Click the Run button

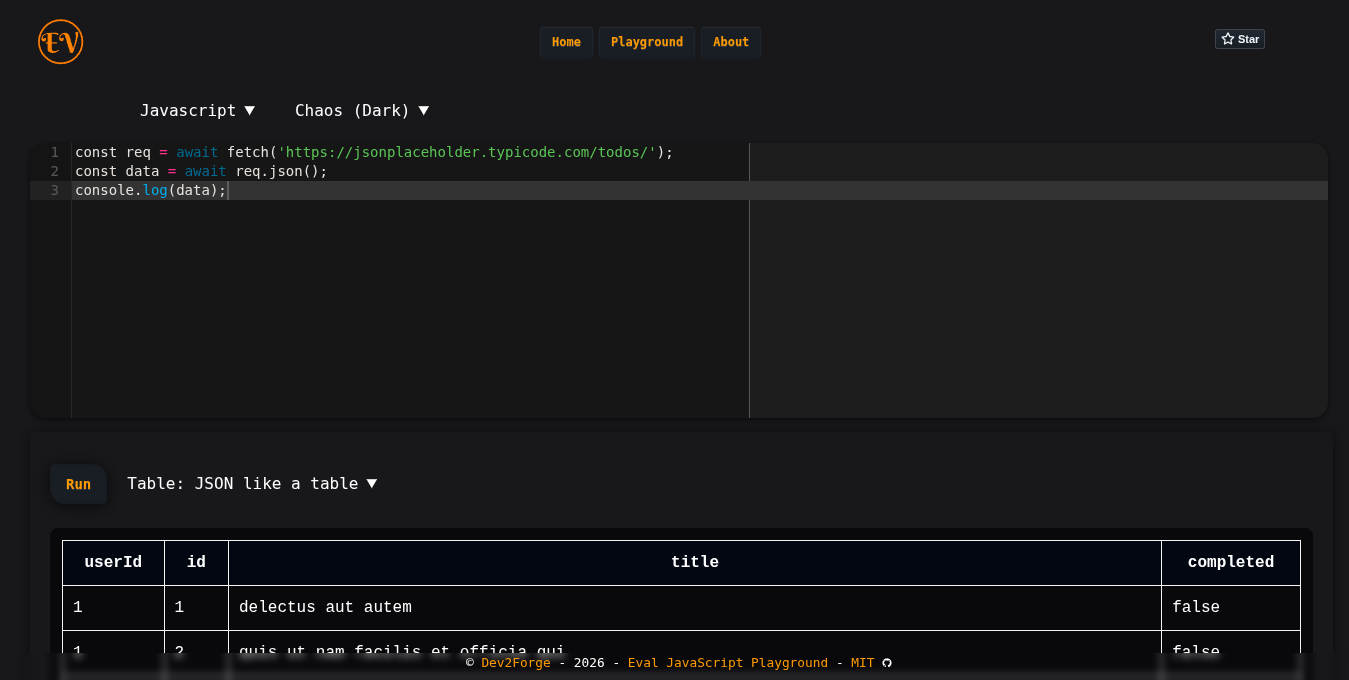[78, 484]
